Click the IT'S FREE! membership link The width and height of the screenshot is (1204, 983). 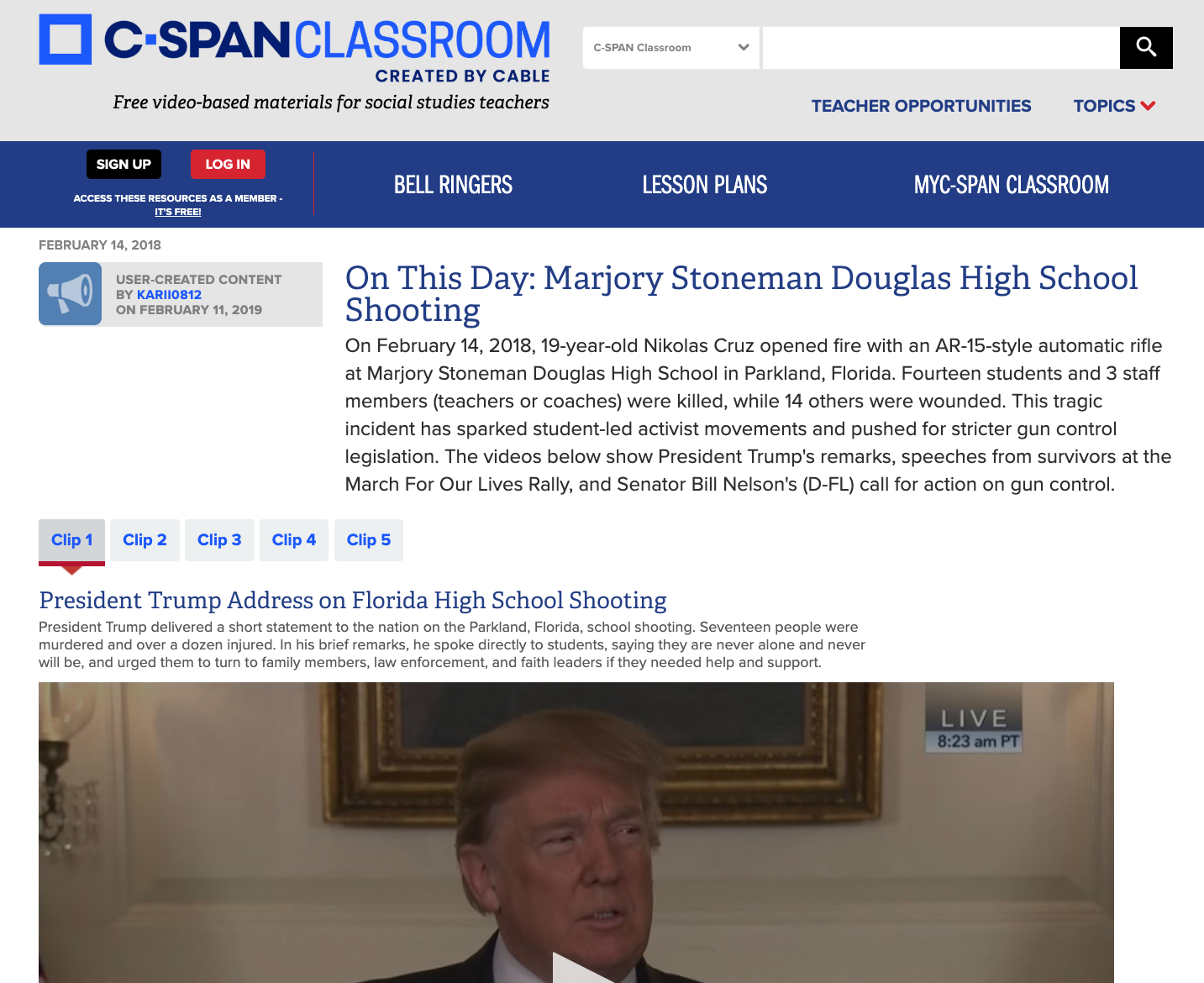[177, 212]
